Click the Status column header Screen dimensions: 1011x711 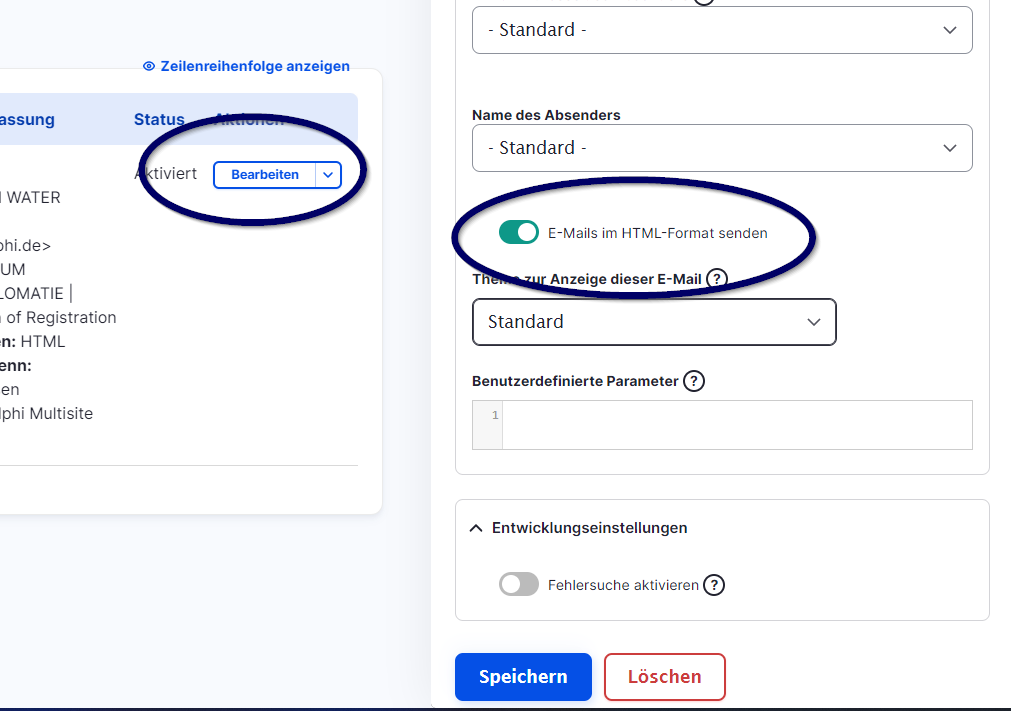[159, 120]
